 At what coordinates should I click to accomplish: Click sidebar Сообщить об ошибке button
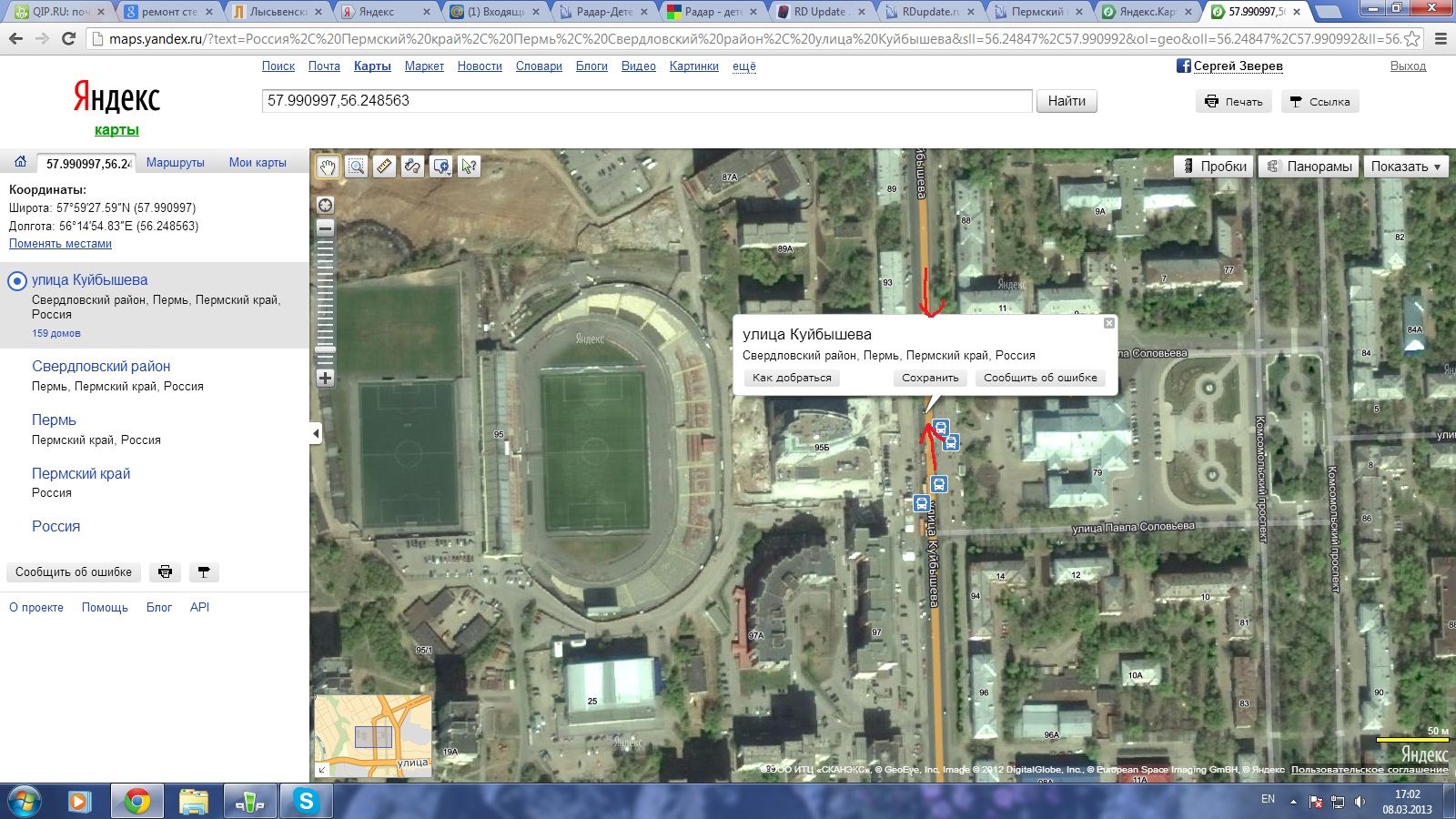pyautogui.click(x=73, y=572)
